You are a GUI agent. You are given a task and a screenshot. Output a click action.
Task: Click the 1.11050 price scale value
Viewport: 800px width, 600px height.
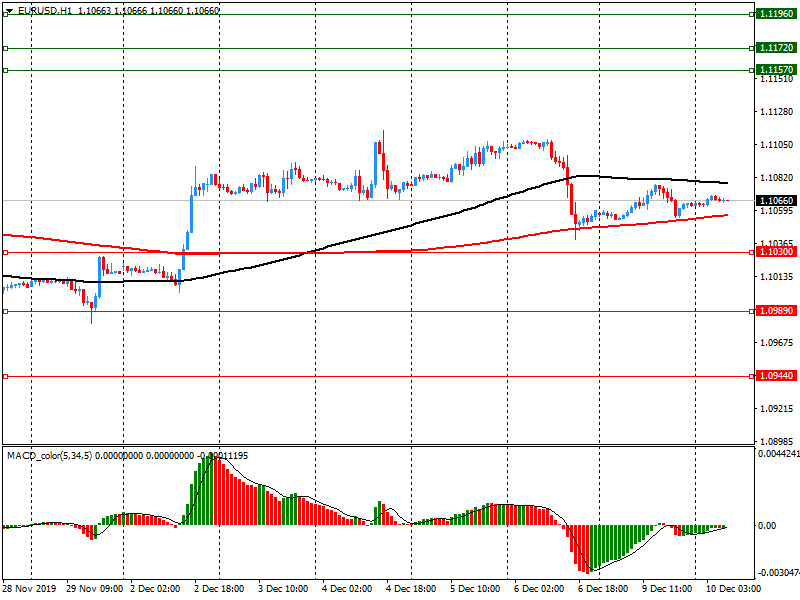point(777,145)
